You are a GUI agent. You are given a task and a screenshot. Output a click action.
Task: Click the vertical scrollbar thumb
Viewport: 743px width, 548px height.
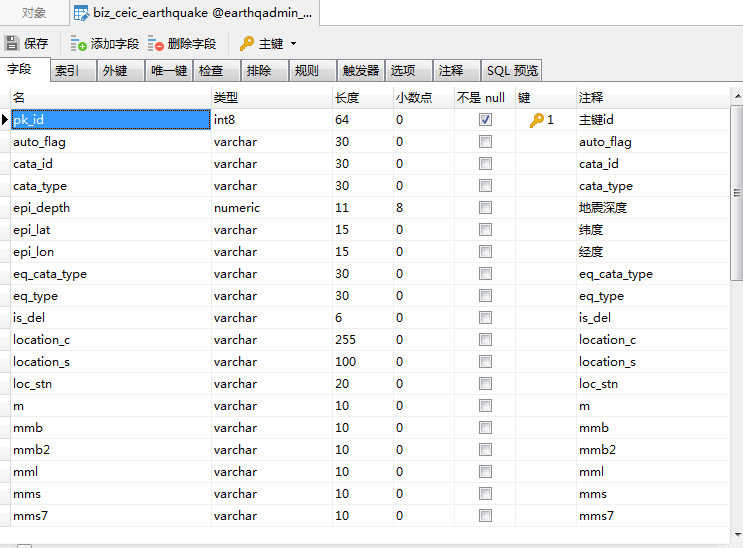[737, 193]
